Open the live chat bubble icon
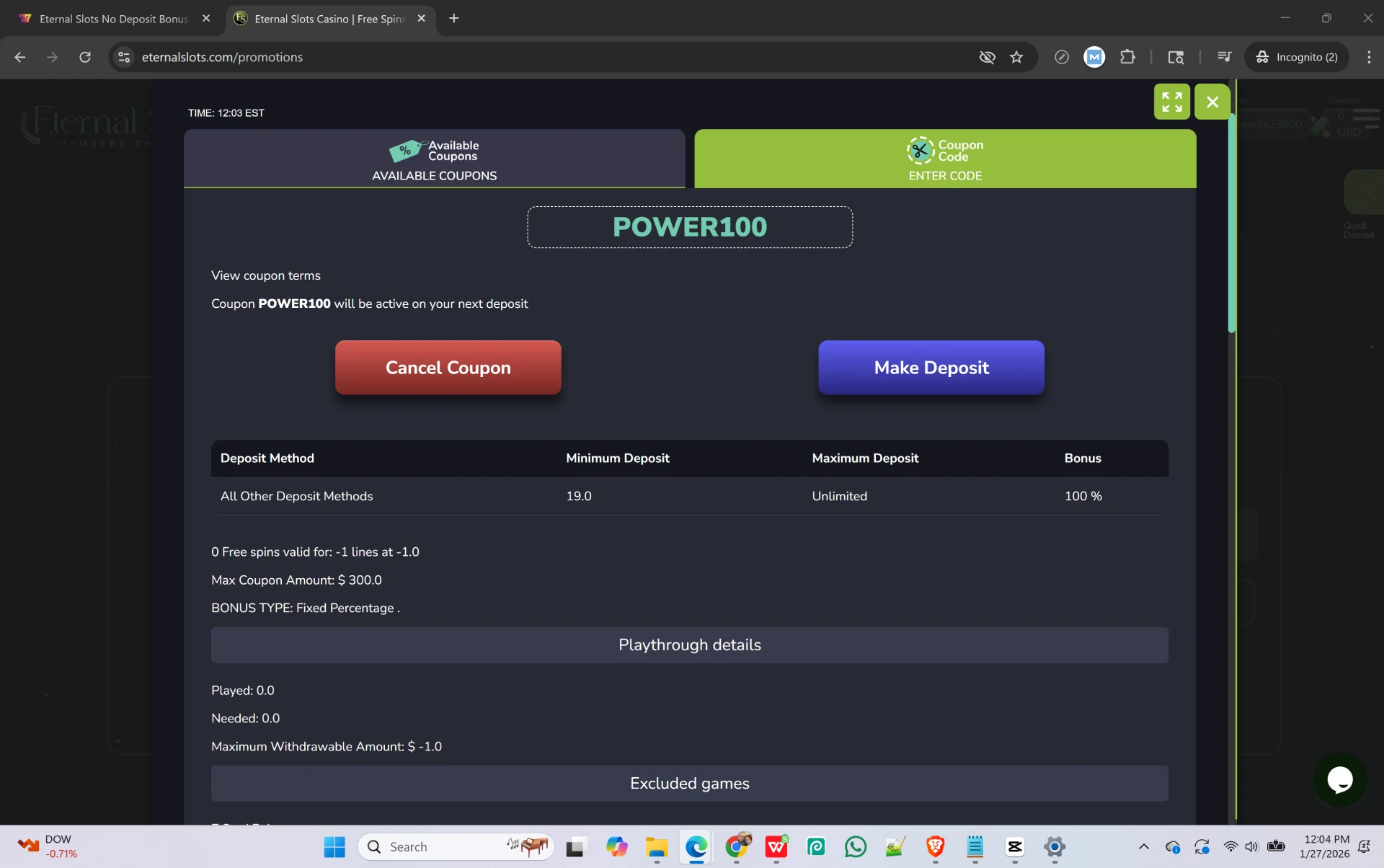1384x868 pixels. pos(1339,780)
